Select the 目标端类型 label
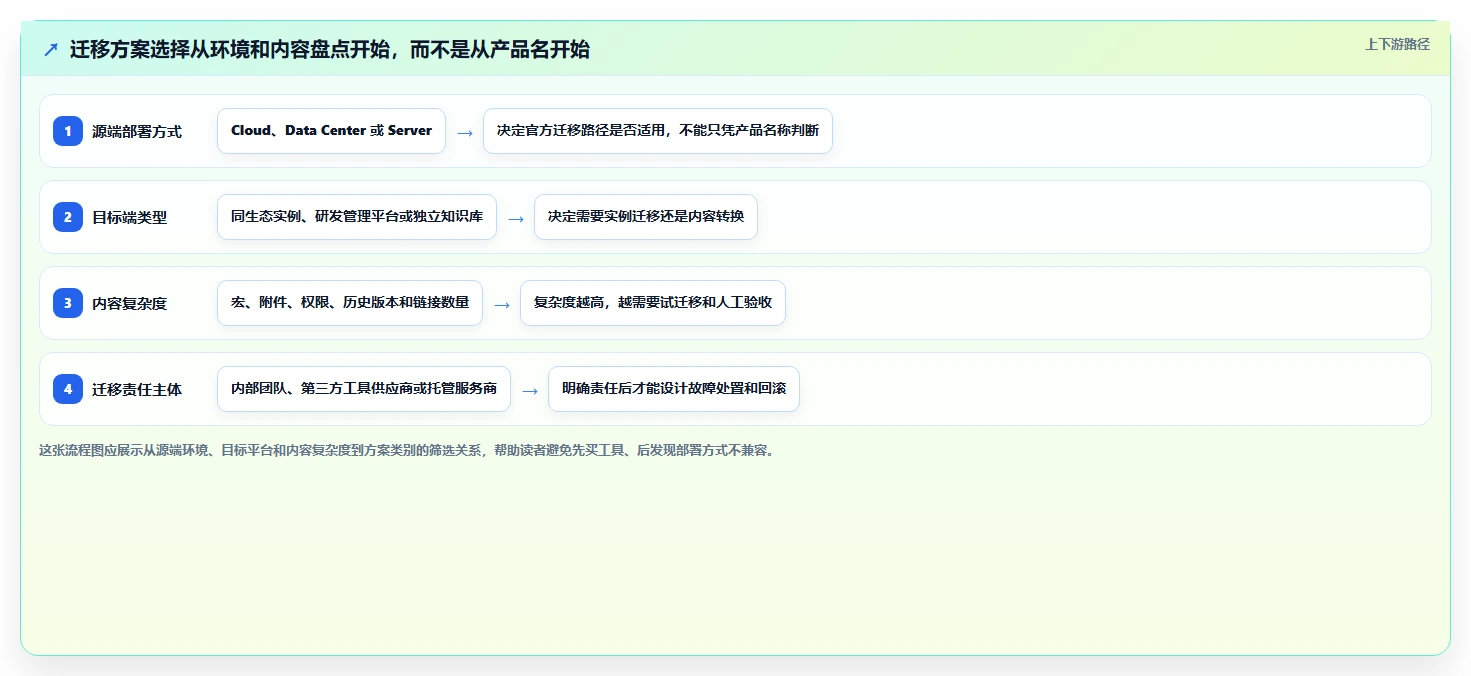Image resolution: width=1471 pixels, height=676 pixels. pos(130,217)
